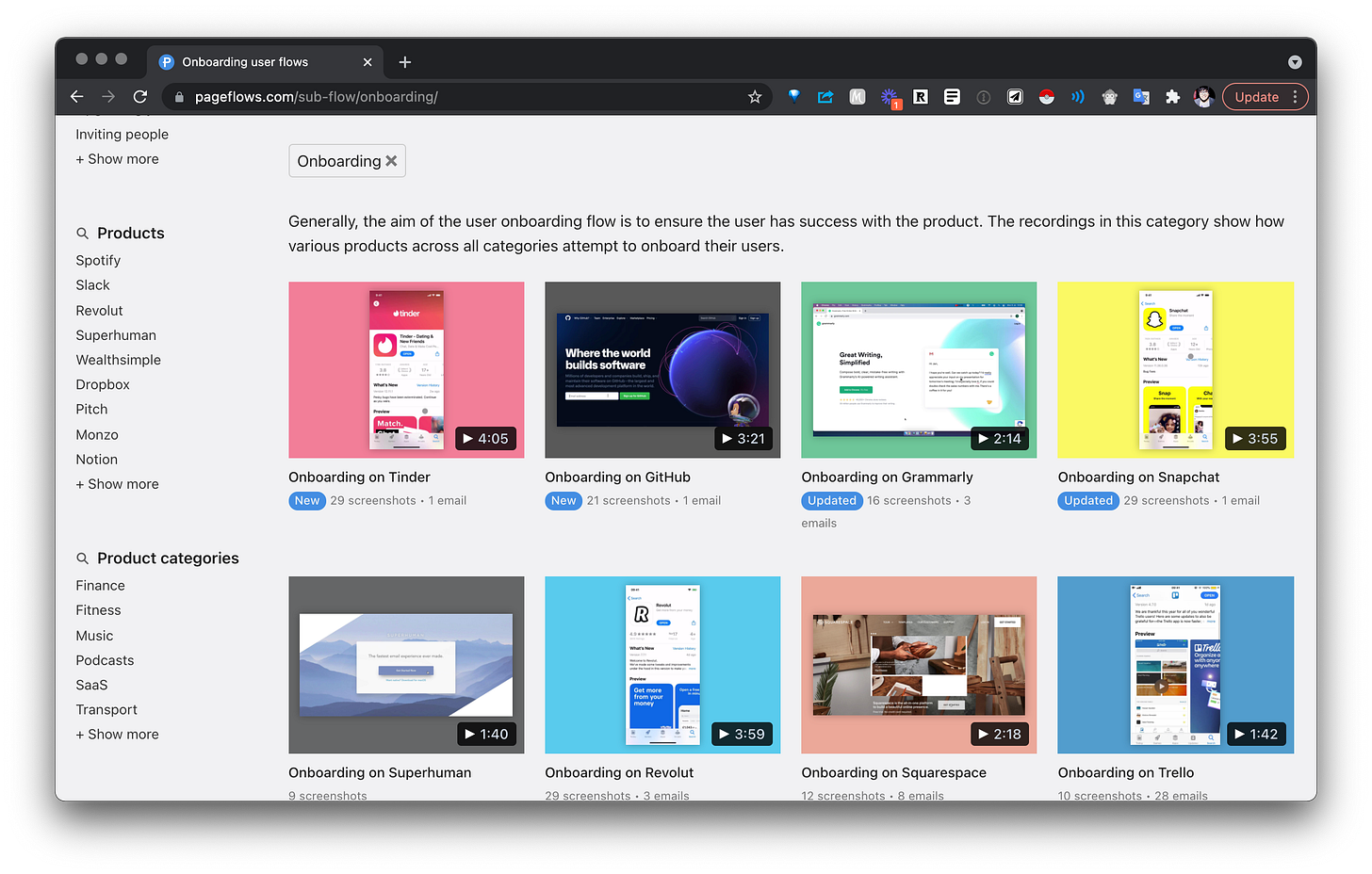Open the tab search dropdown arrow
The height and width of the screenshot is (874, 1372).
pyautogui.click(x=1295, y=62)
